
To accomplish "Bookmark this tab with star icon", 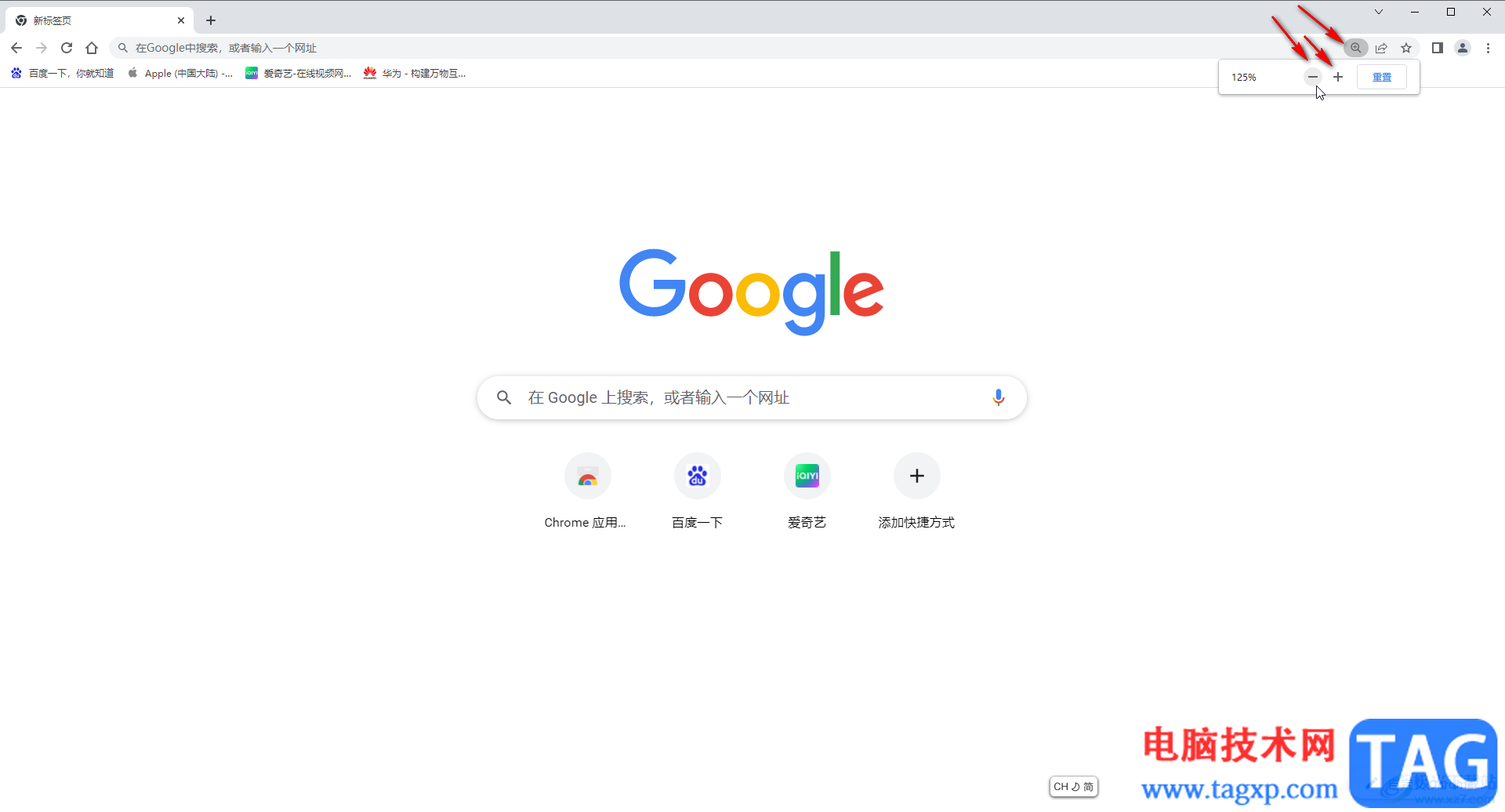I will click(x=1406, y=48).
